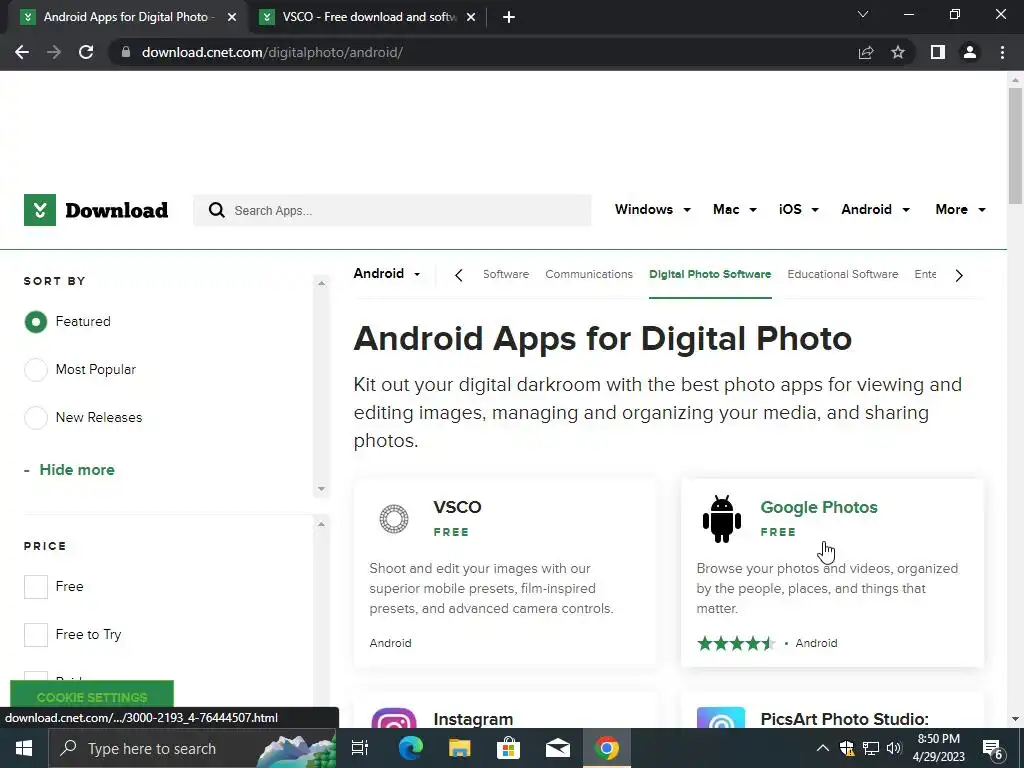Expand the More dropdown menu
The image size is (1024, 768).
960,210
